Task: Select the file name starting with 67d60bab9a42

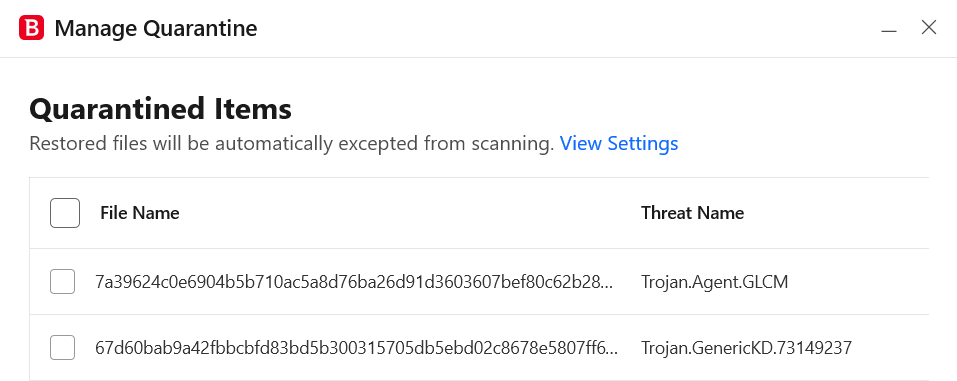Action: pos(356,348)
